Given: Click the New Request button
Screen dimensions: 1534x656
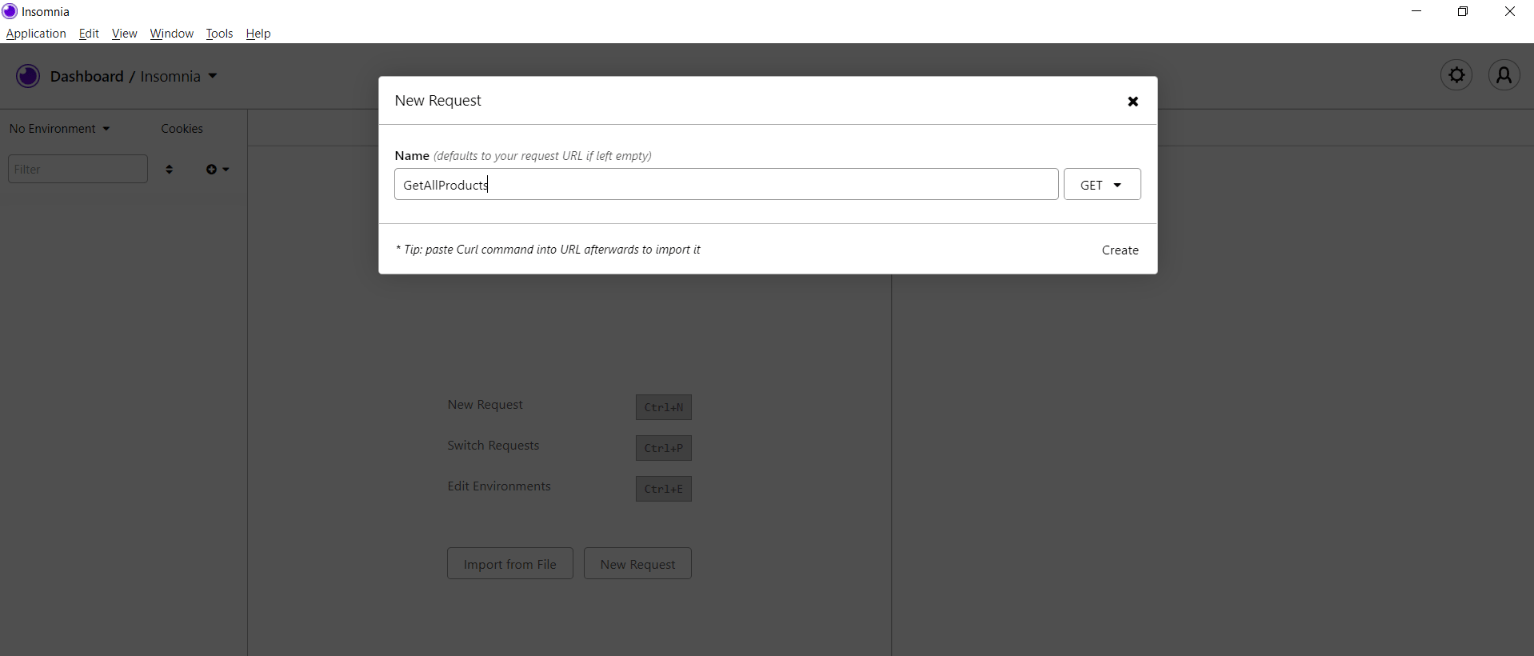Looking at the screenshot, I should click(637, 563).
